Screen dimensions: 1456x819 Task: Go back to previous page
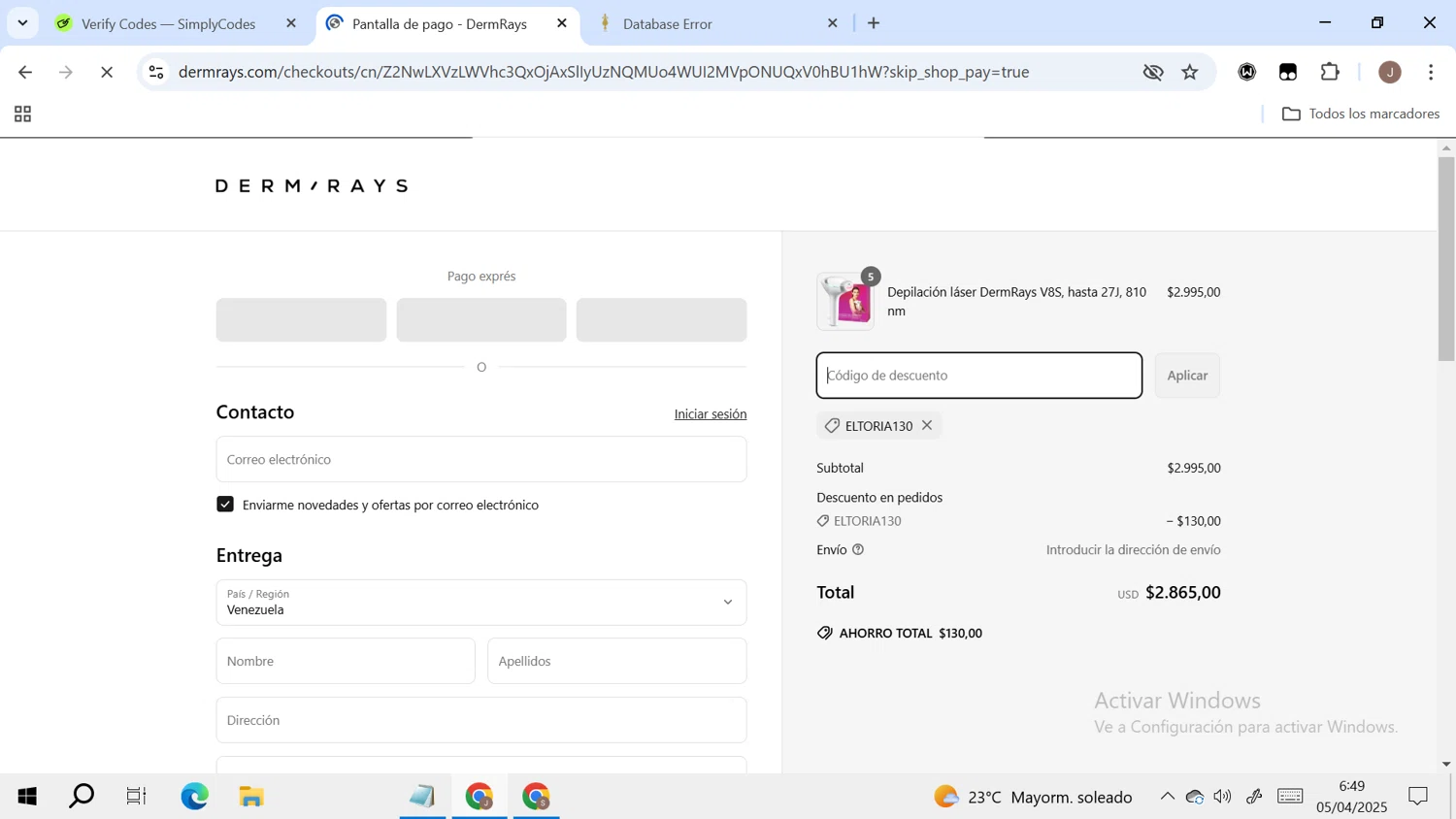[25, 72]
